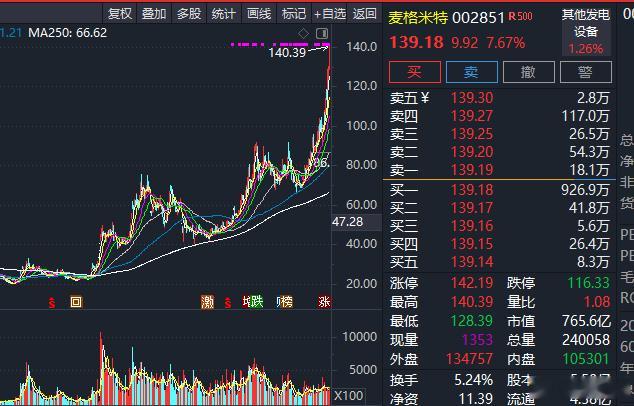Image resolution: width=634 pixels, height=406 pixels.
Task: Click the 净资 value 11.39
Action: tap(476, 399)
